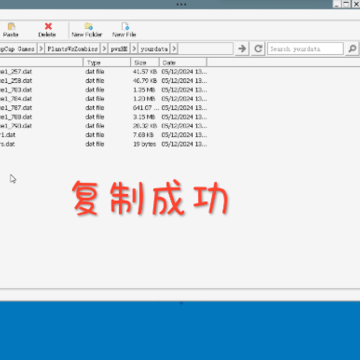Click the 1.20 MB size cell

144,99
